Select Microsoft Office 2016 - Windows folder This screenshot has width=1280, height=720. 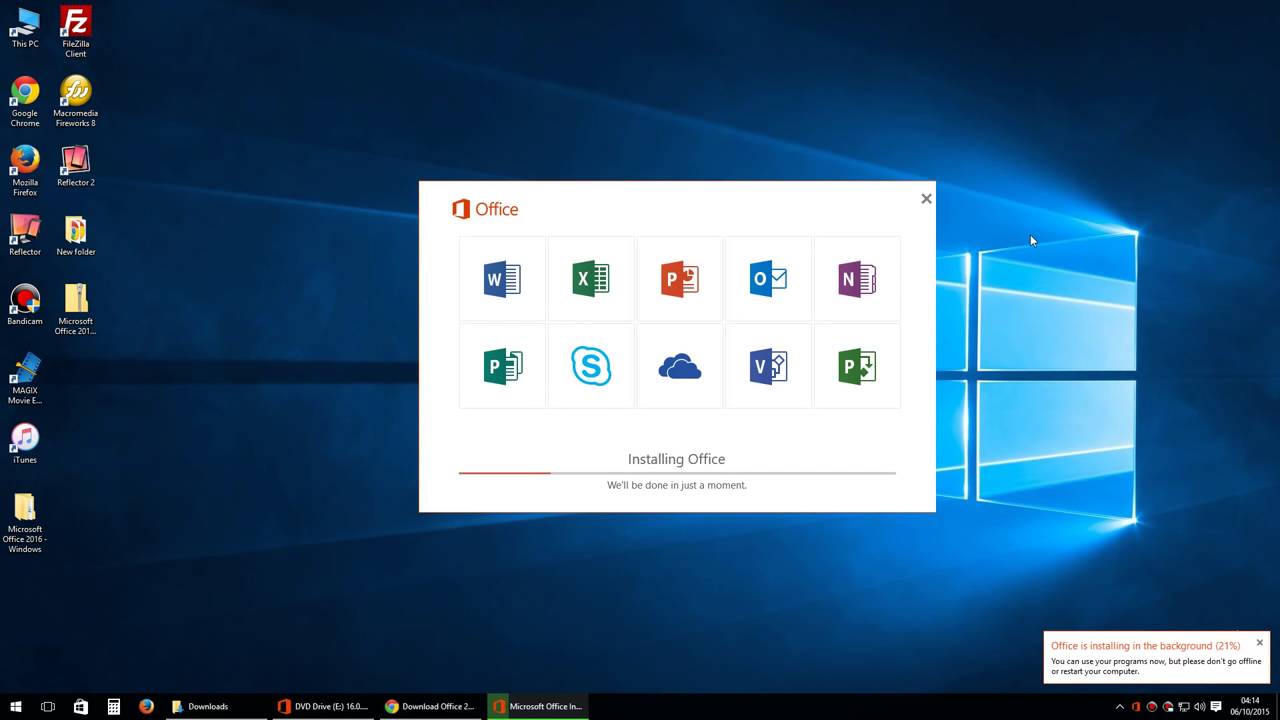pos(25,523)
